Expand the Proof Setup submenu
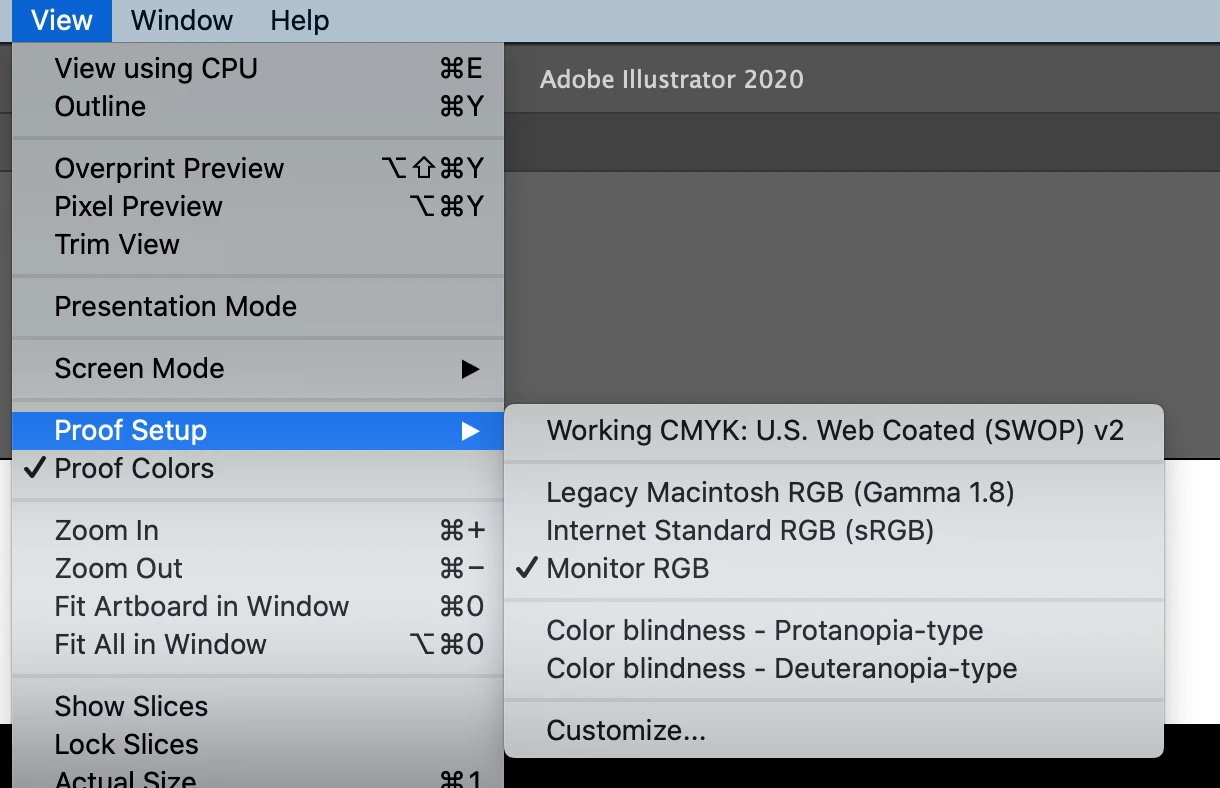This screenshot has height=788, width=1220. click(258, 431)
